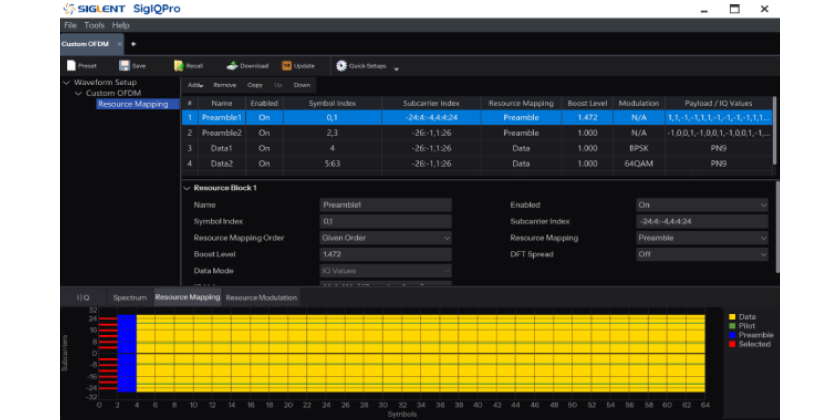The image size is (840, 420).
Task: Click the yellow Data legend swatch
Action: pyautogui.click(x=731, y=317)
